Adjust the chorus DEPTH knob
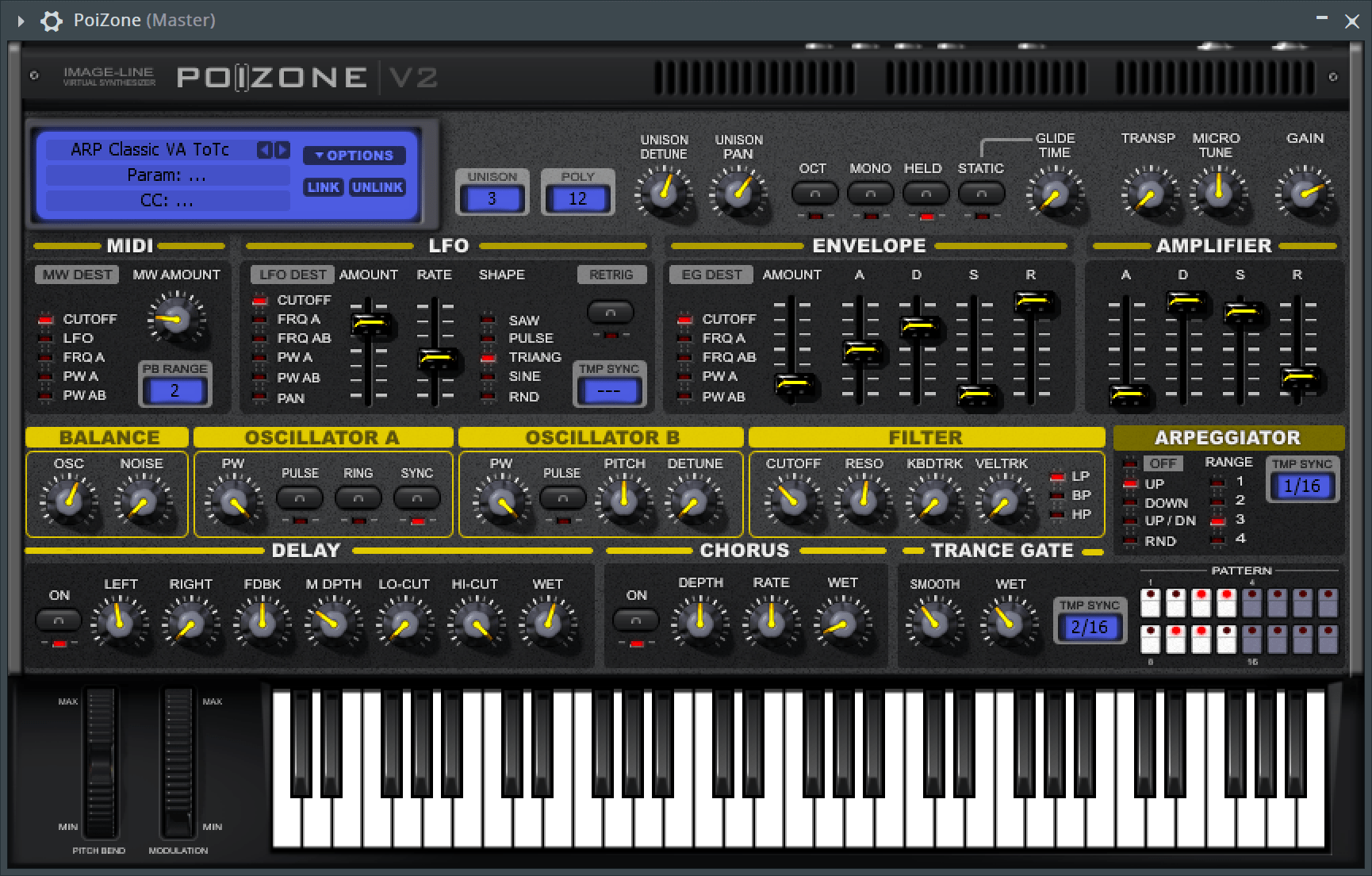The width and height of the screenshot is (1372, 876). [x=700, y=622]
